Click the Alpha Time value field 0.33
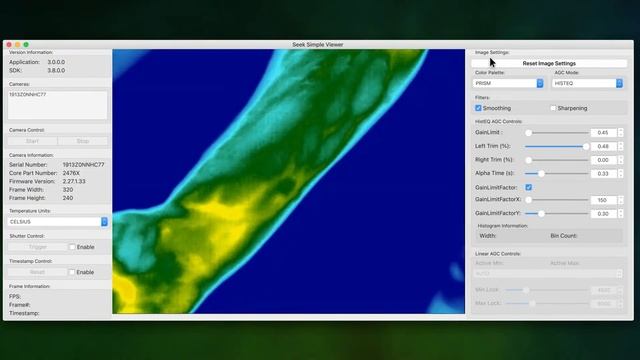The image size is (640, 360). coord(604,173)
